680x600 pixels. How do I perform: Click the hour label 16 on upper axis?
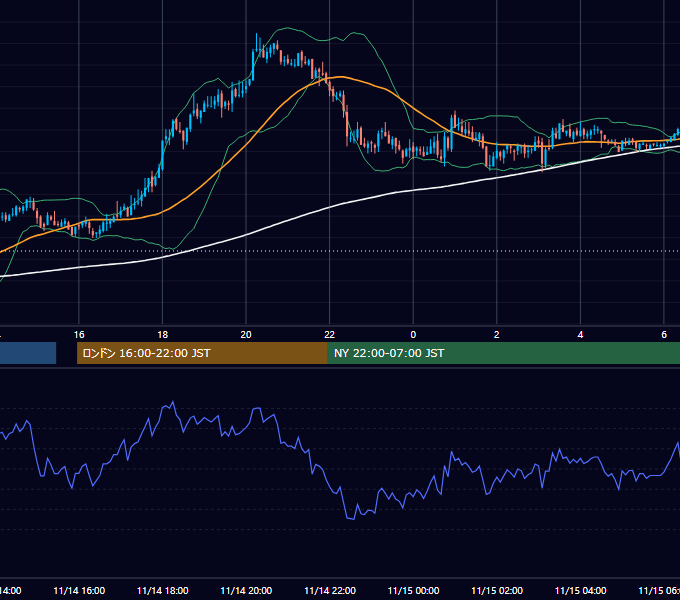tap(79, 335)
